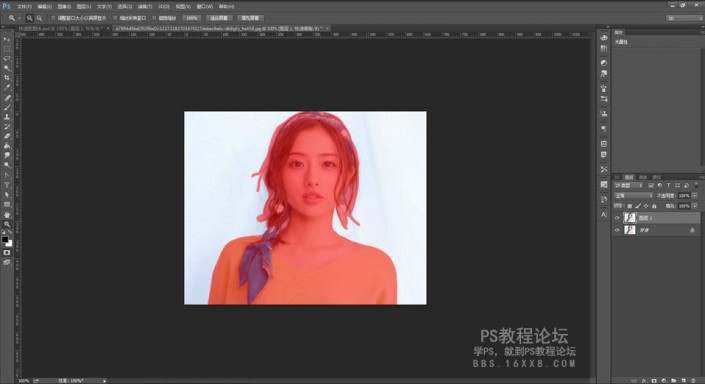The image size is (705, 384).
Task: Select the History Brush tool
Action: [7, 126]
